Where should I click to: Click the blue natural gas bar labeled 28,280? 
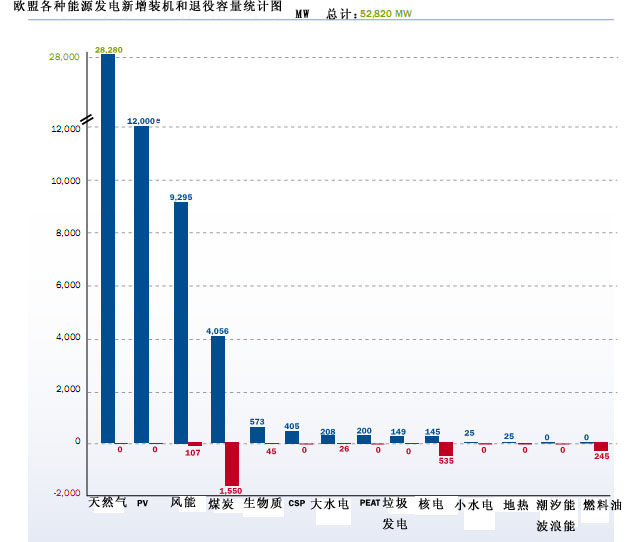click(108, 248)
